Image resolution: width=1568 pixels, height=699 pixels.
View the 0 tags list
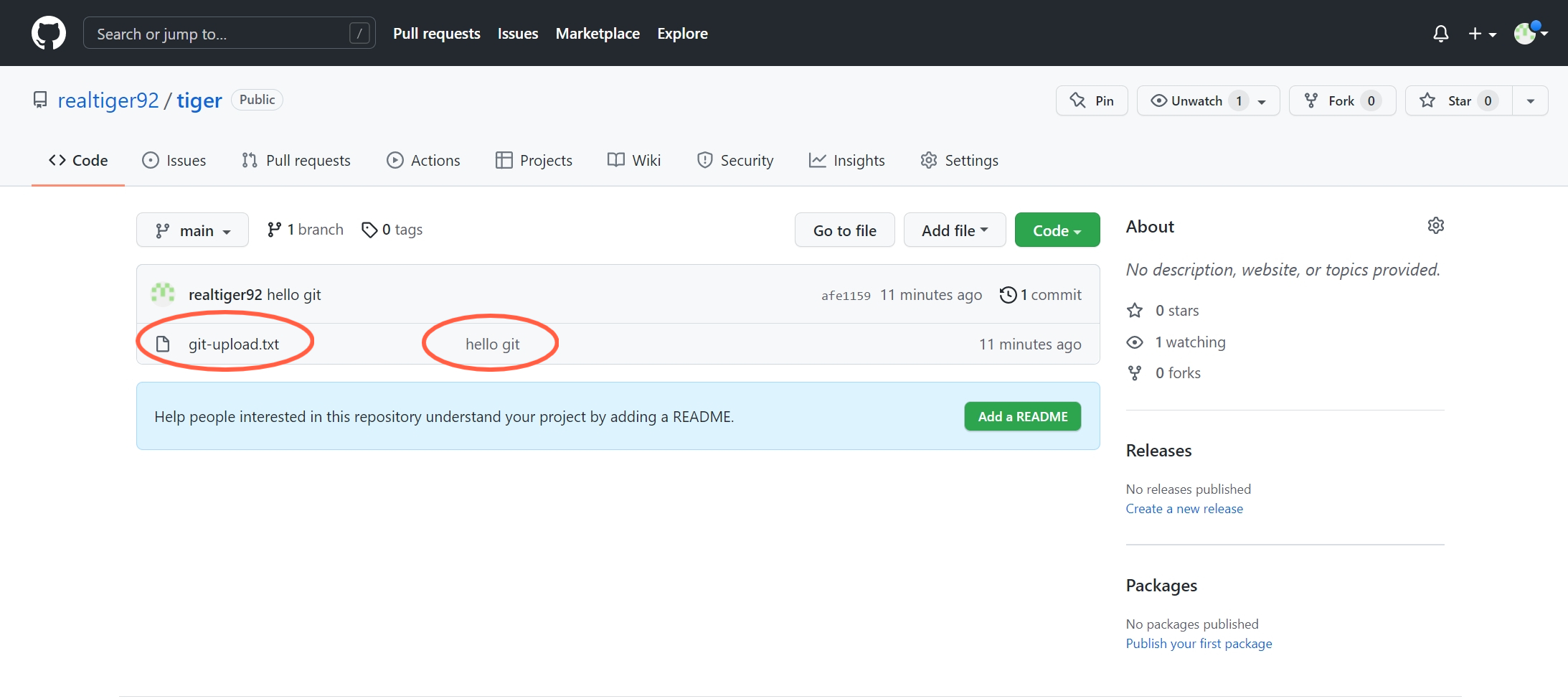click(392, 230)
